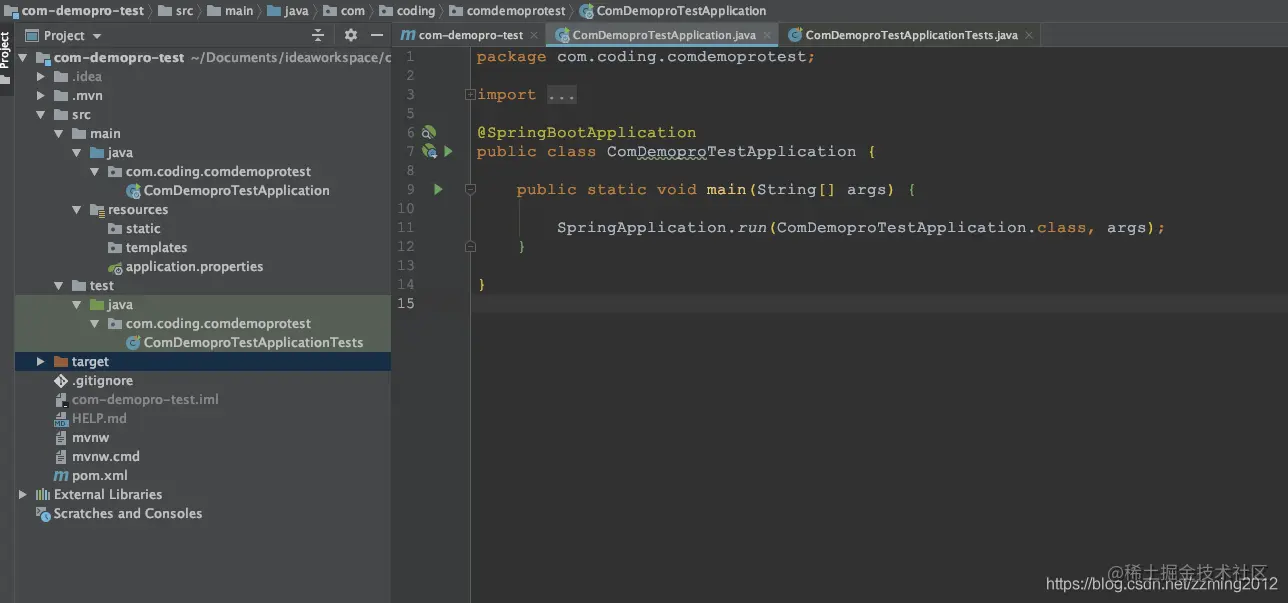Hide the Project tool window
Screen dimensions: 1288x603
click(x=378, y=35)
